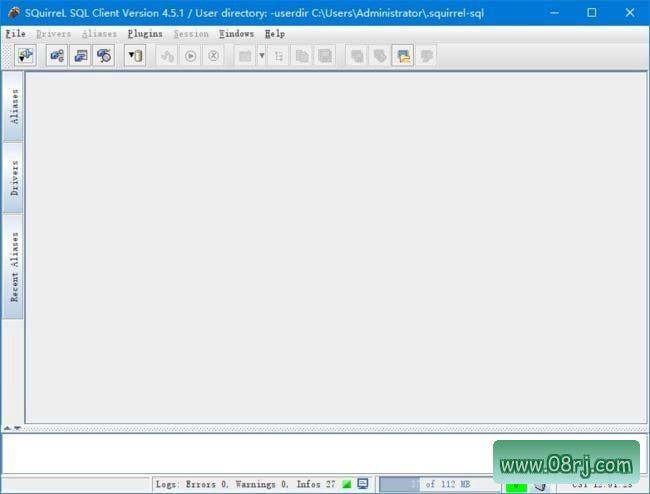This screenshot has height=494, width=650.
Task: Click the green log status icon
Action: (x=347, y=484)
